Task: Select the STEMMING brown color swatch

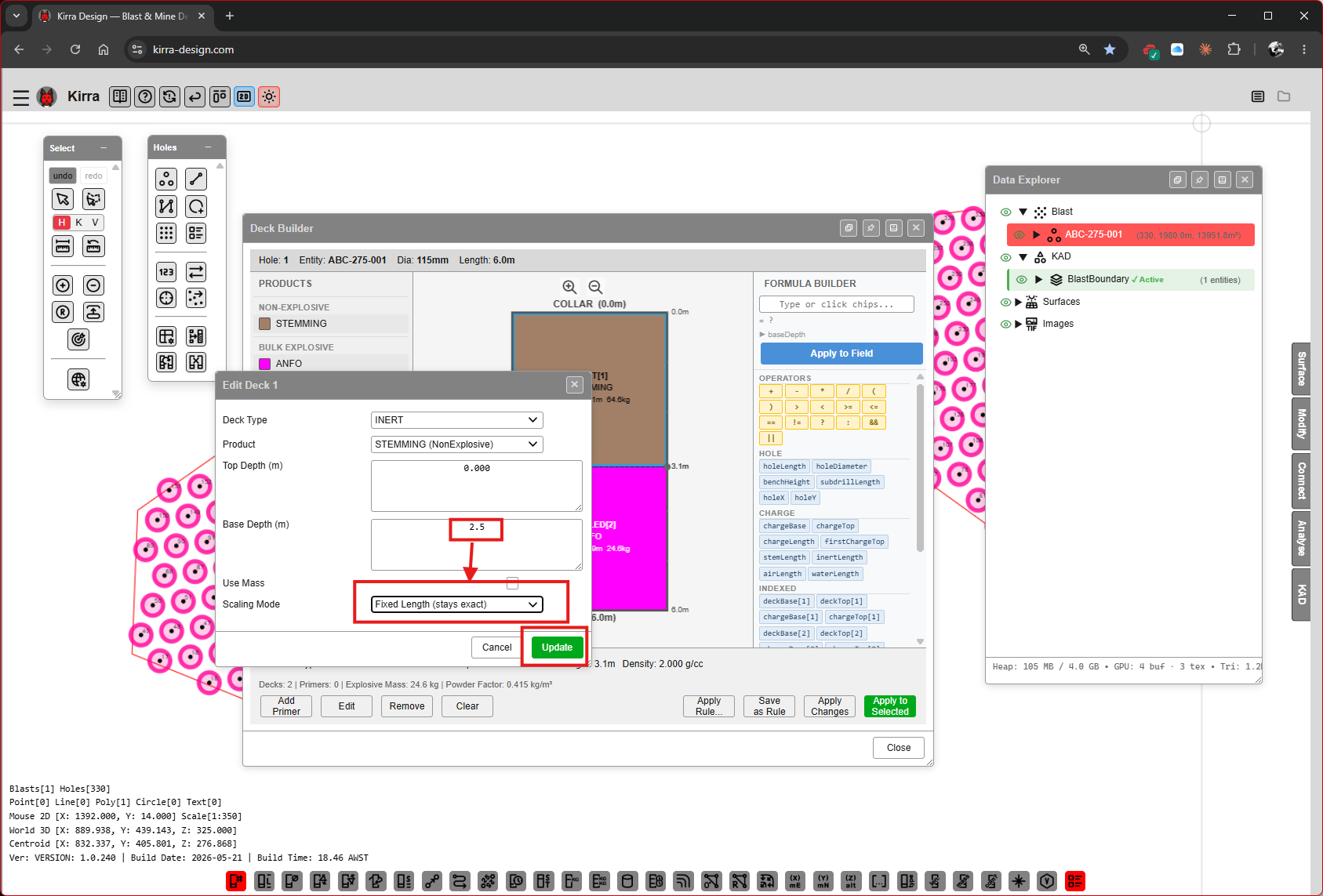Action: 265,324
